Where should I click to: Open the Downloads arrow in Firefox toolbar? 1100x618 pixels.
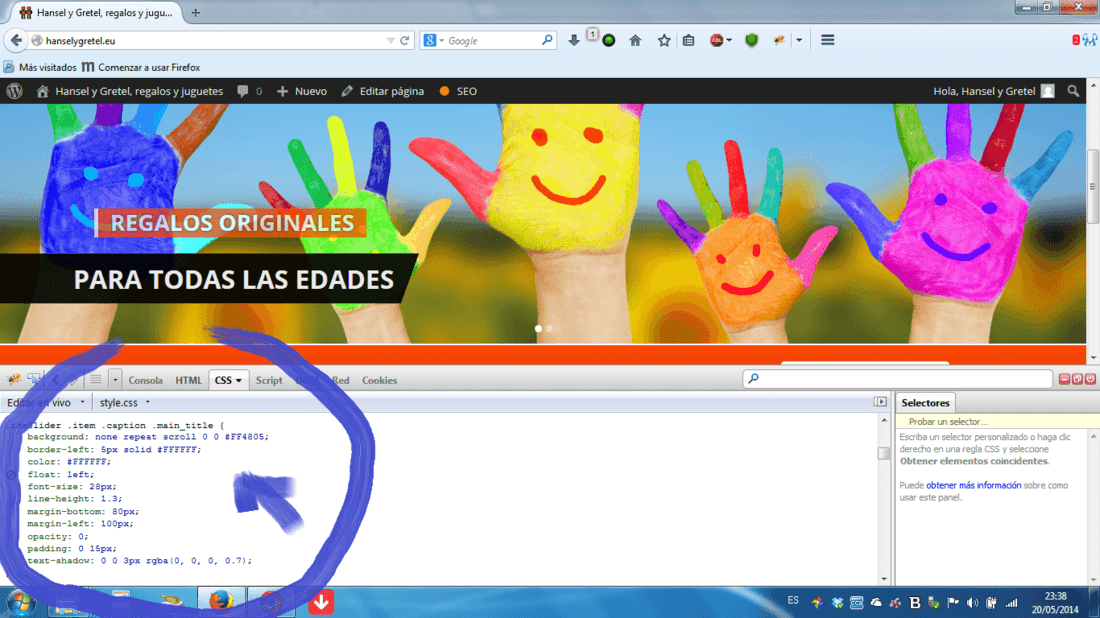point(574,41)
